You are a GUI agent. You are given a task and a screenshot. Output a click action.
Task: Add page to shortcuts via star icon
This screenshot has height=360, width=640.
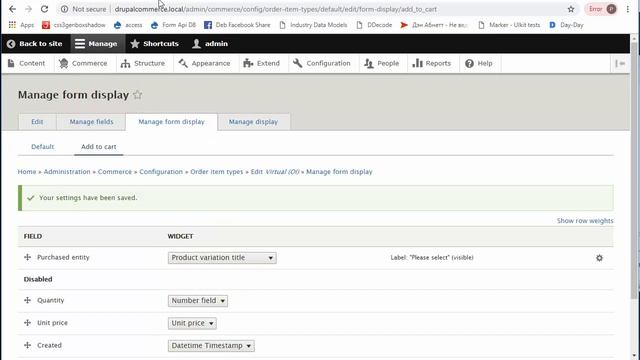pyautogui.click(x=138, y=95)
